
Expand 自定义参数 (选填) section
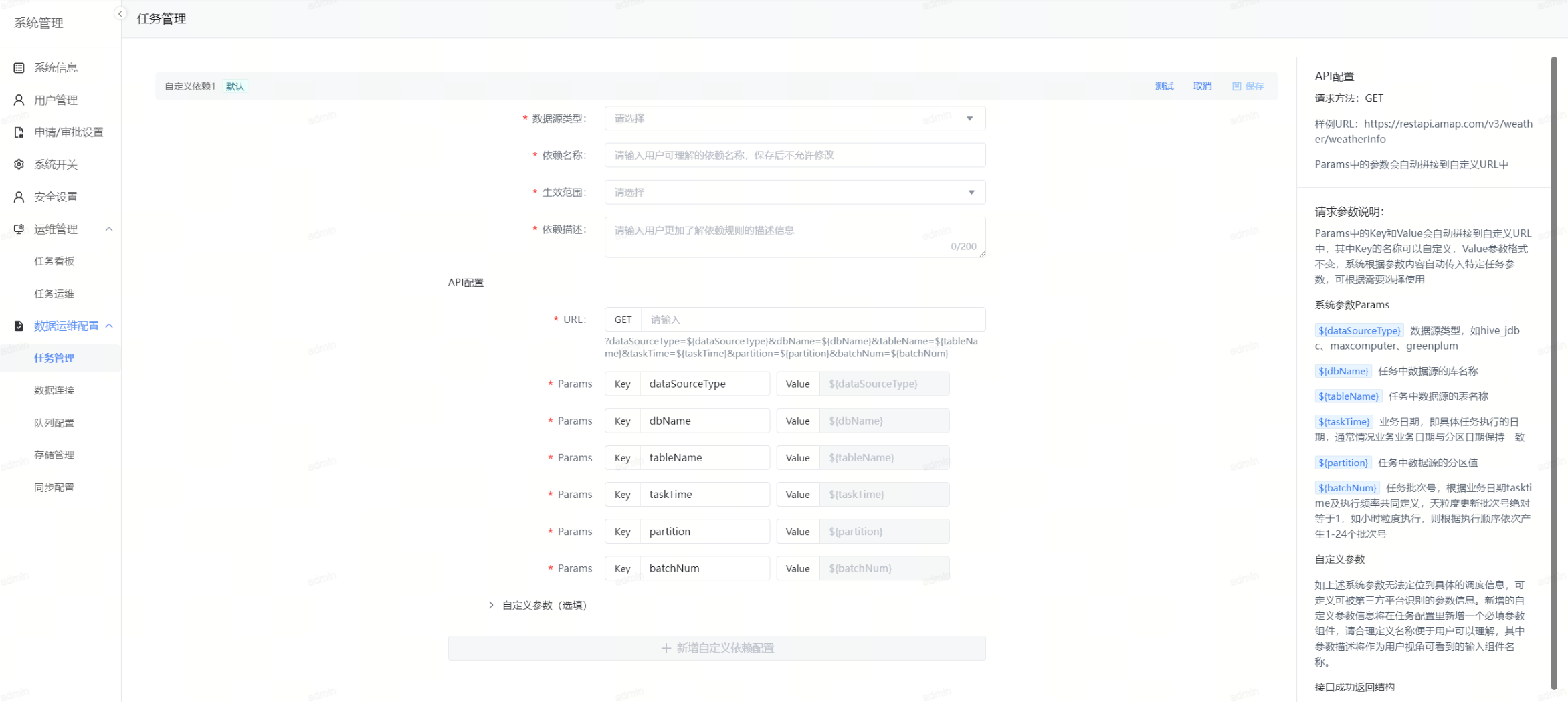click(x=491, y=605)
